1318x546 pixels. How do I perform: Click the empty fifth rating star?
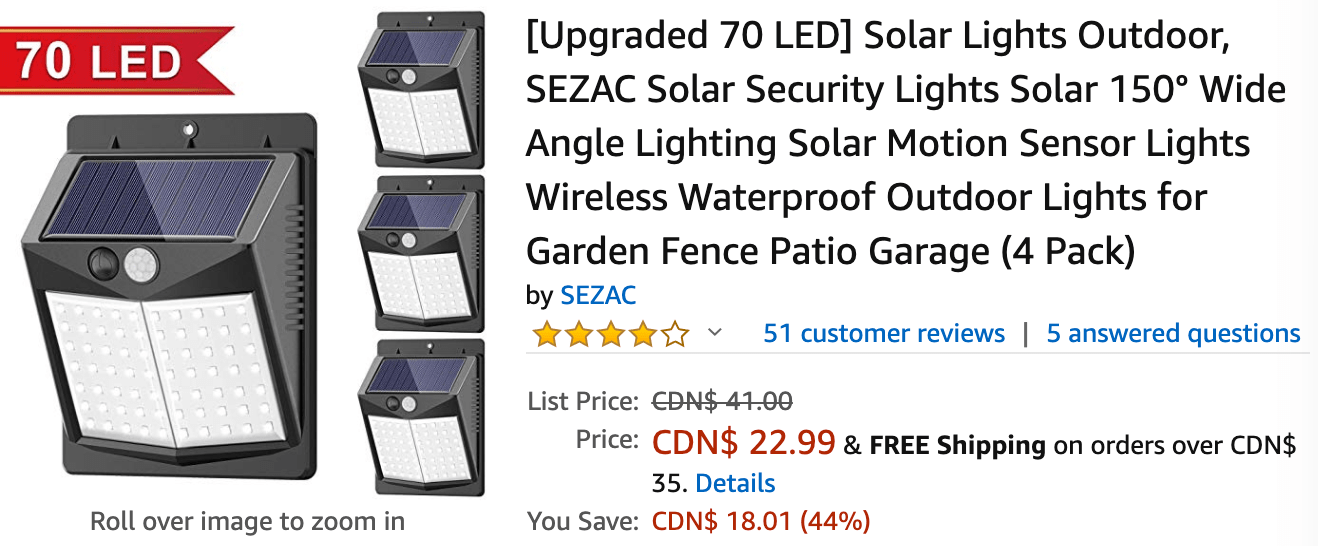click(x=676, y=334)
